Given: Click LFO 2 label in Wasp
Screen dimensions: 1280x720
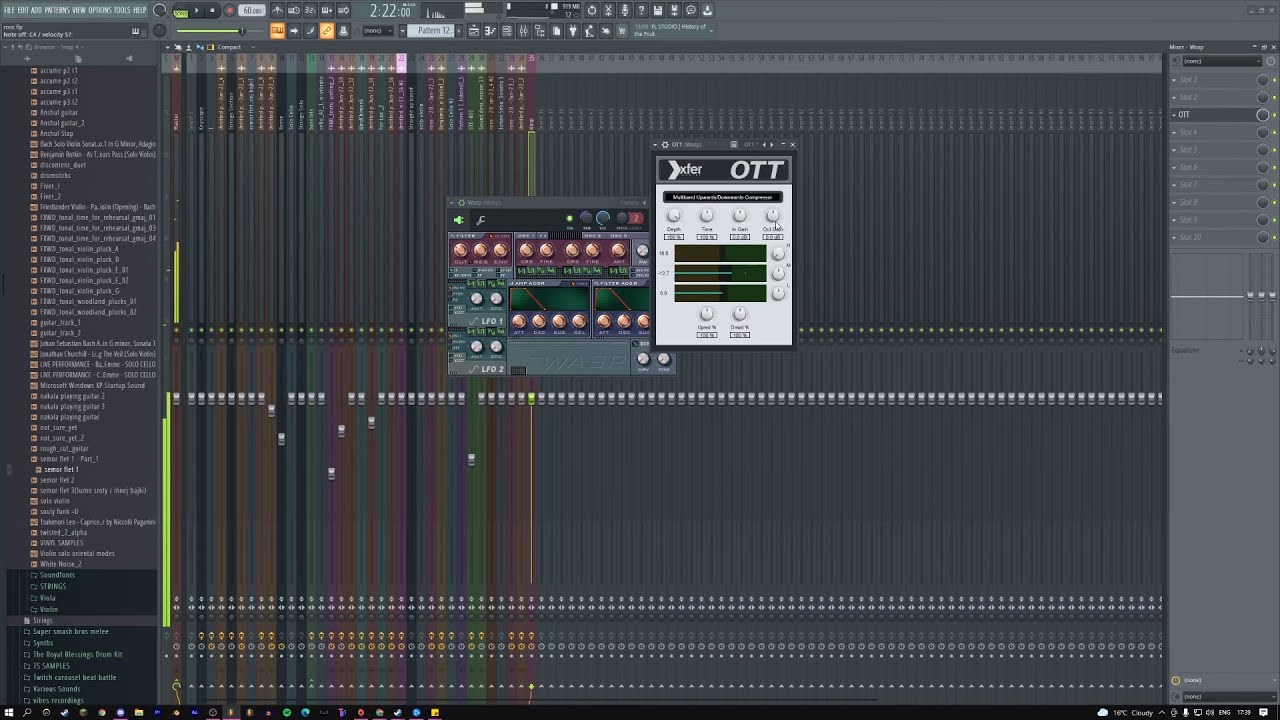Looking at the screenshot, I should point(492,369).
